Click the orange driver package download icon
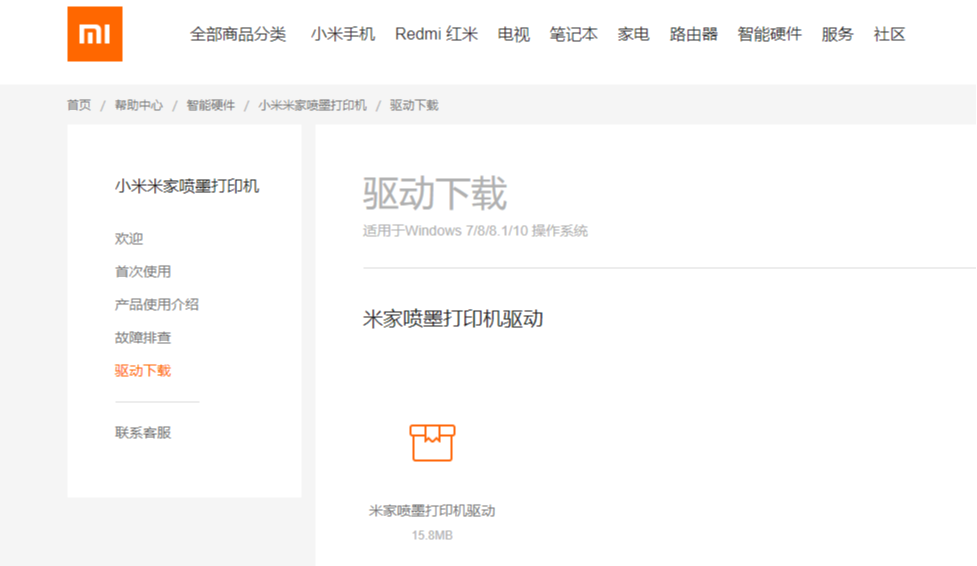Image resolution: width=977 pixels, height=566 pixels. point(432,443)
